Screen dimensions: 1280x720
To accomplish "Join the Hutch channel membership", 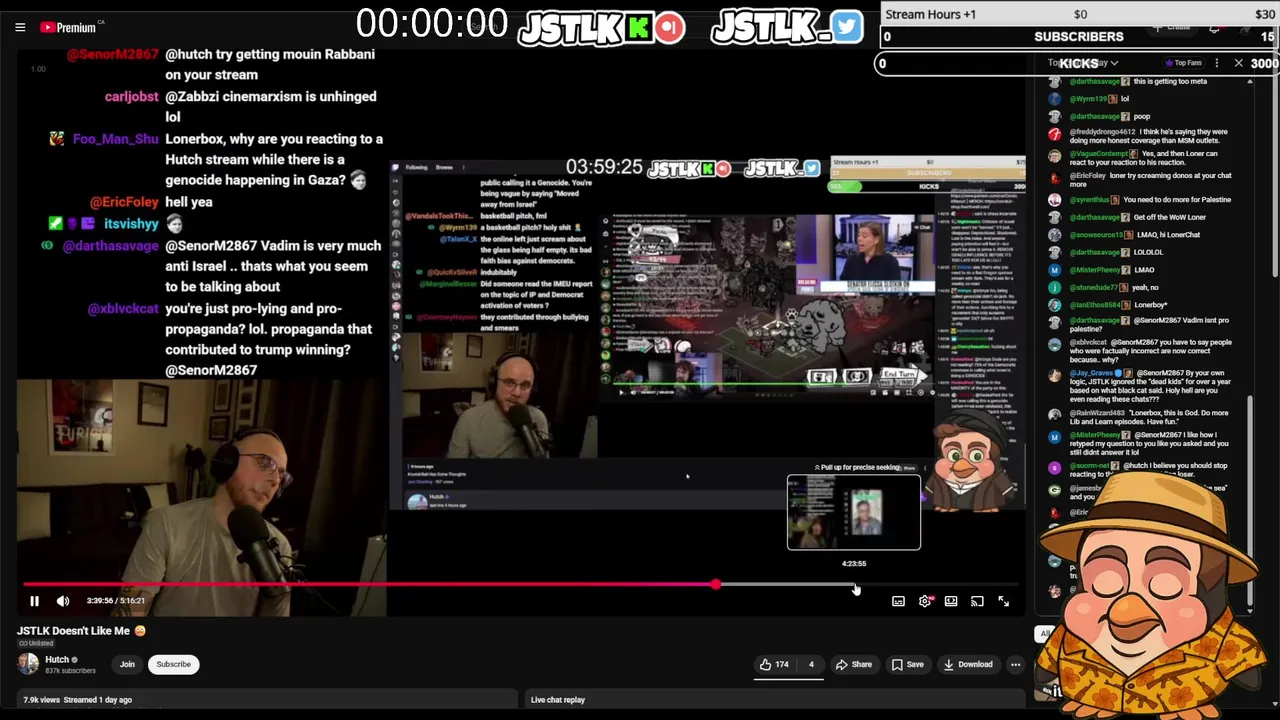I will click(x=127, y=664).
